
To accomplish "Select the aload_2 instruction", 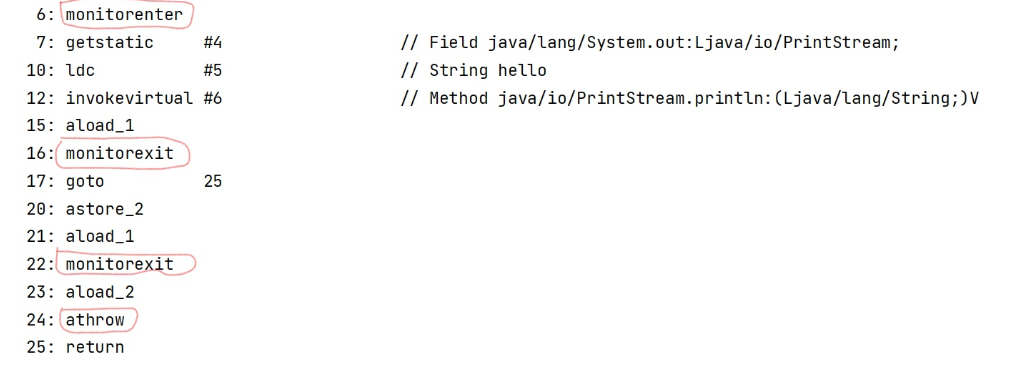I will point(100,292).
